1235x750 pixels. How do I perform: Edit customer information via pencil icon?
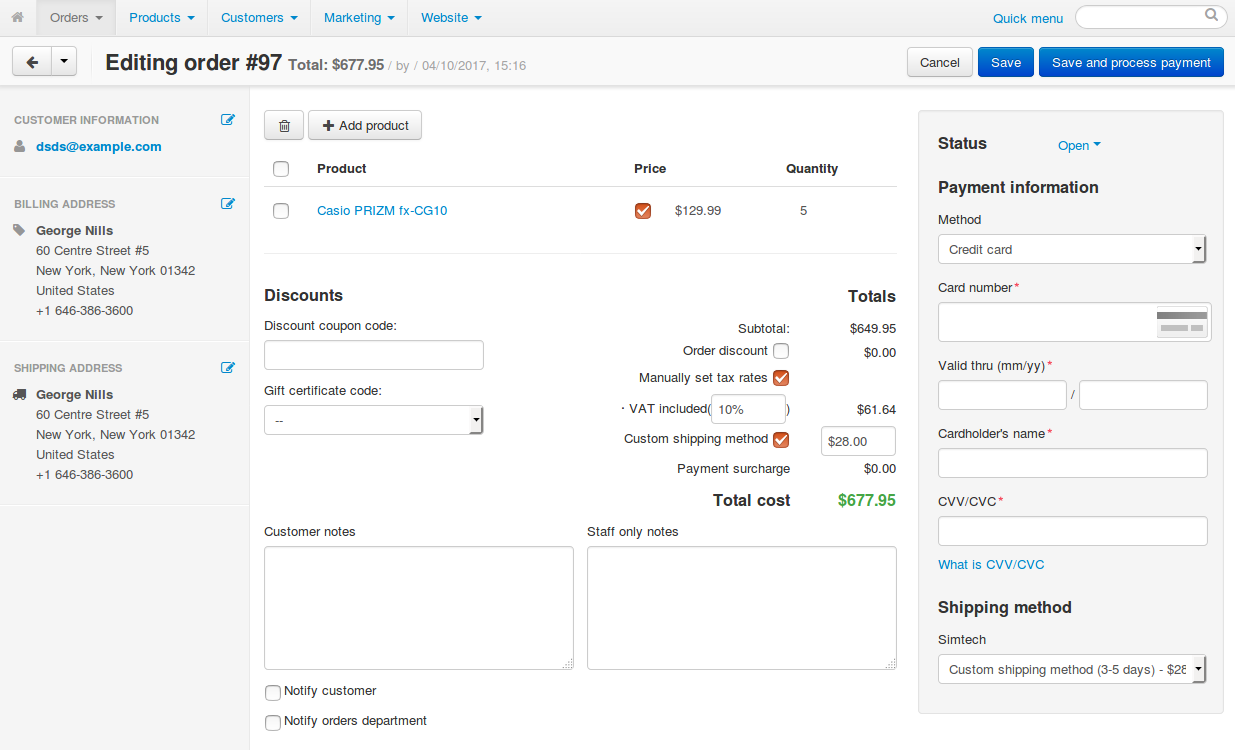[228, 120]
